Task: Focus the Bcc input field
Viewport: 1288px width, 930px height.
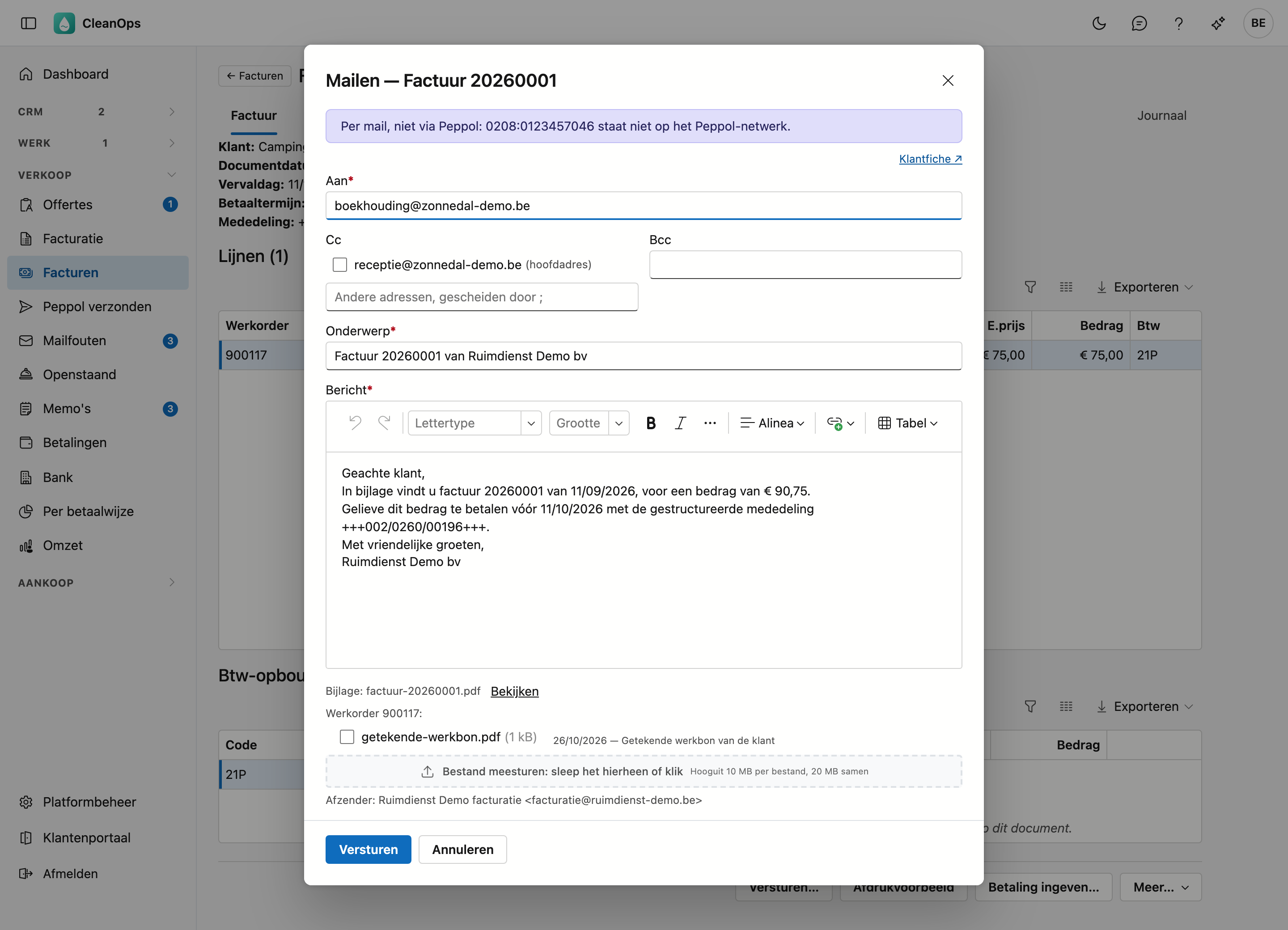Action: tap(805, 265)
